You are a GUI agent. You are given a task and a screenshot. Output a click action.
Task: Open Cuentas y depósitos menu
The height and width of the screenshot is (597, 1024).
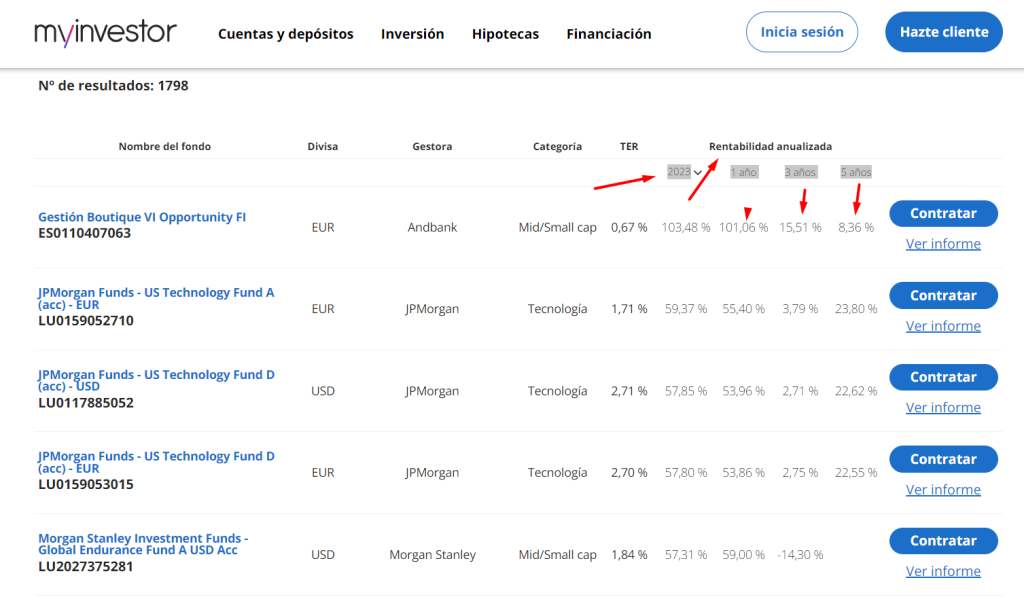(x=285, y=34)
